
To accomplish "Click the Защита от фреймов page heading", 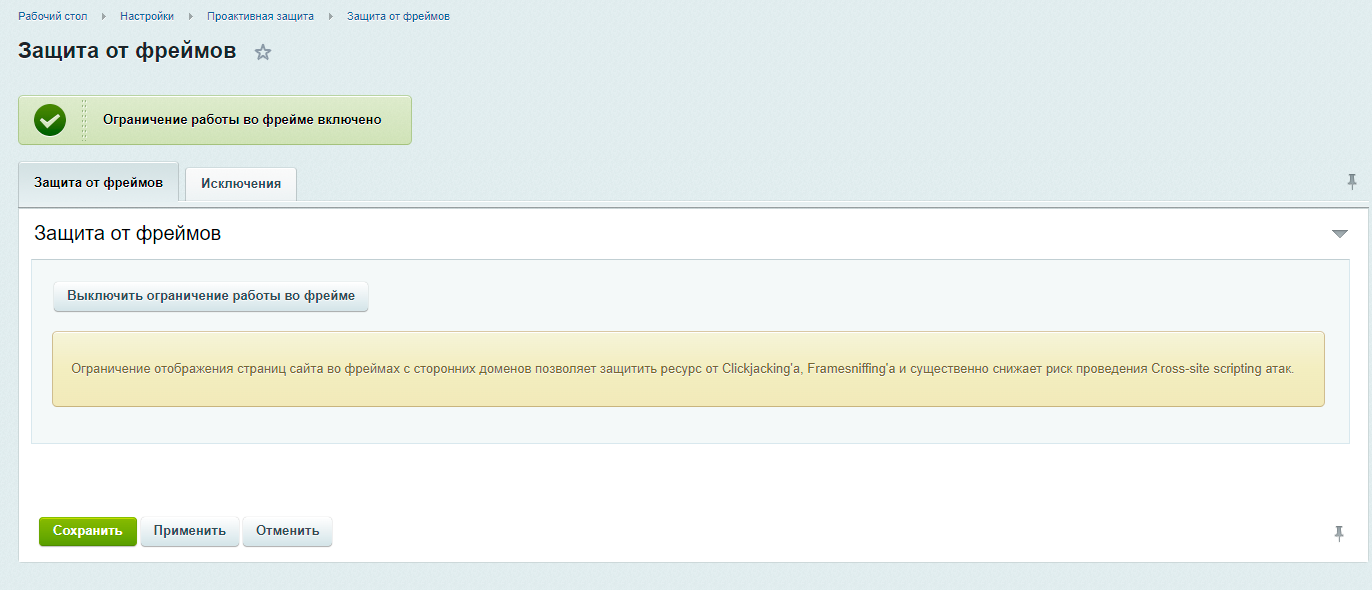I will 127,51.
